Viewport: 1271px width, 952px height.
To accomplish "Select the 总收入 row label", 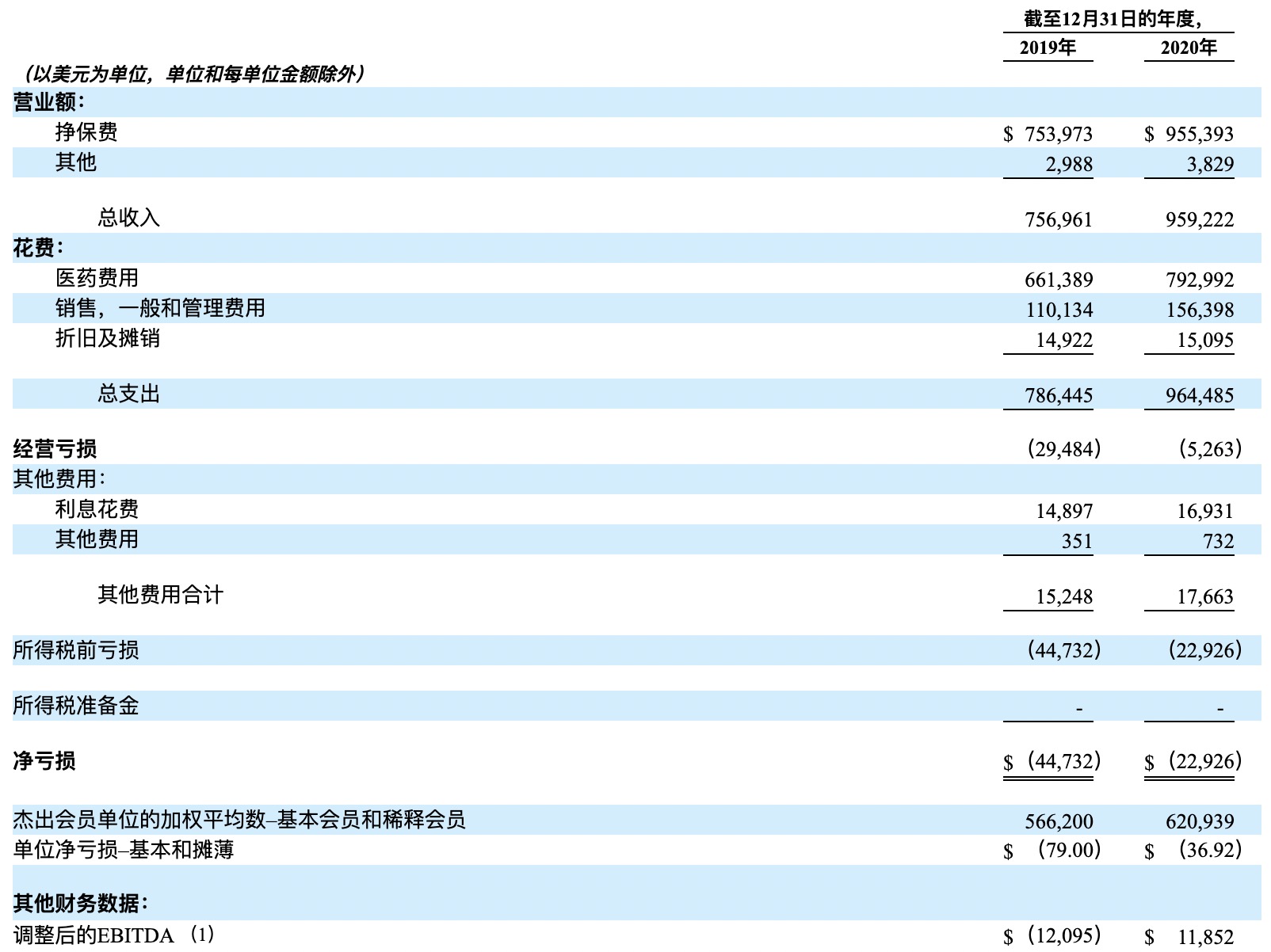I will [x=128, y=218].
